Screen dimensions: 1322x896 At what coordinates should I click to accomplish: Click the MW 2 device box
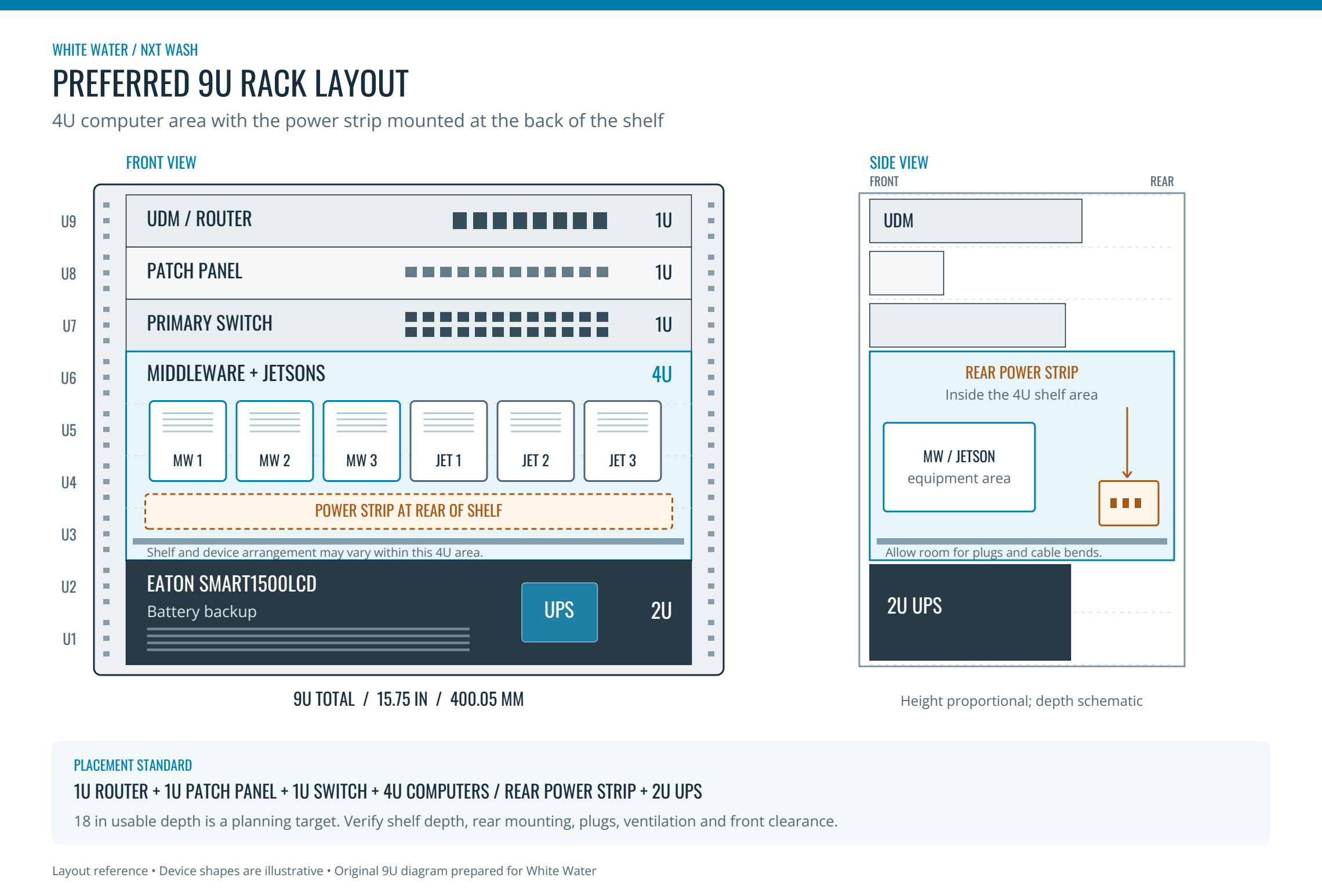(274, 441)
